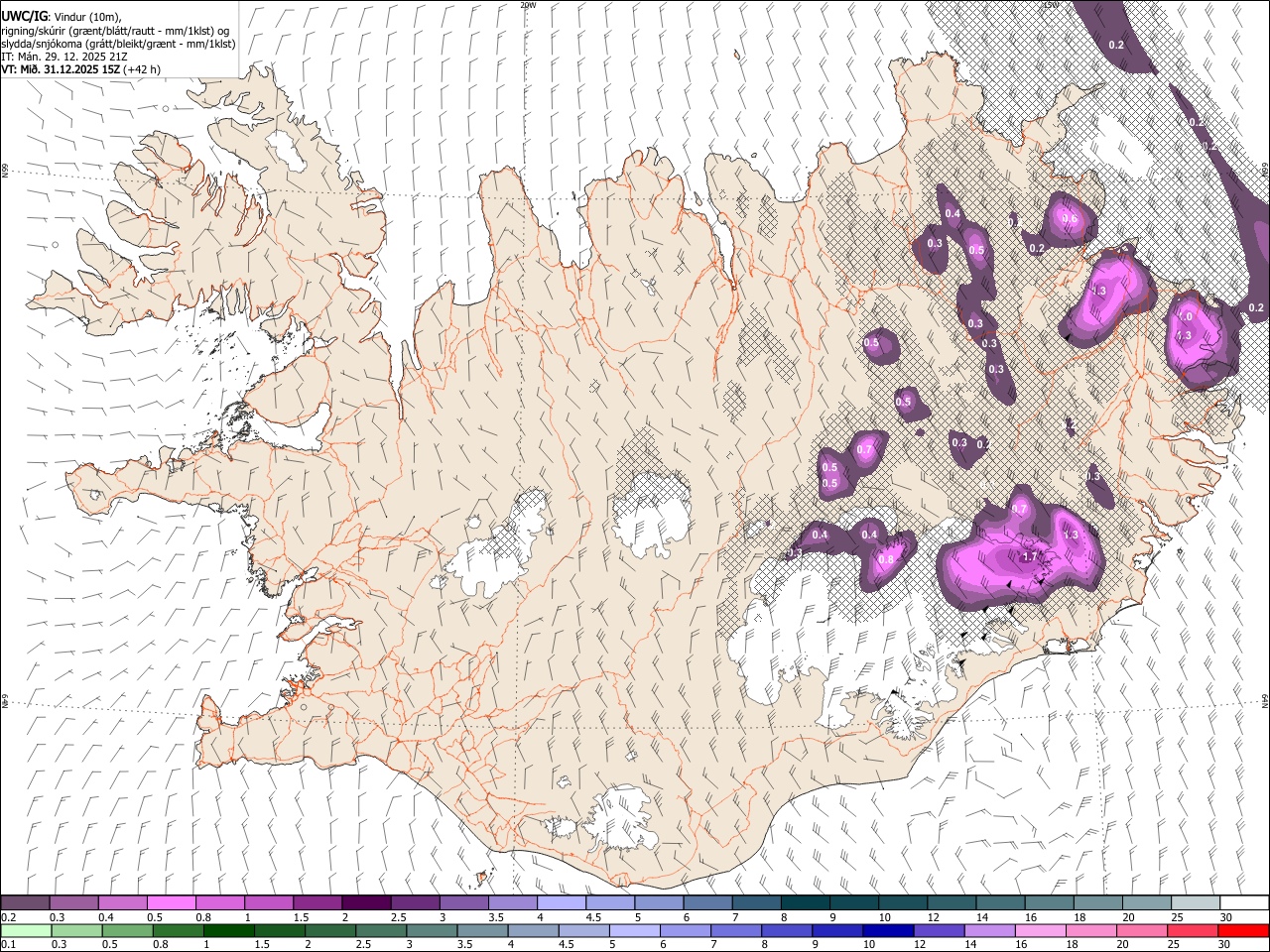
Task: Select the 20 rose pink swatch, lower row
Action: [1142, 930]
